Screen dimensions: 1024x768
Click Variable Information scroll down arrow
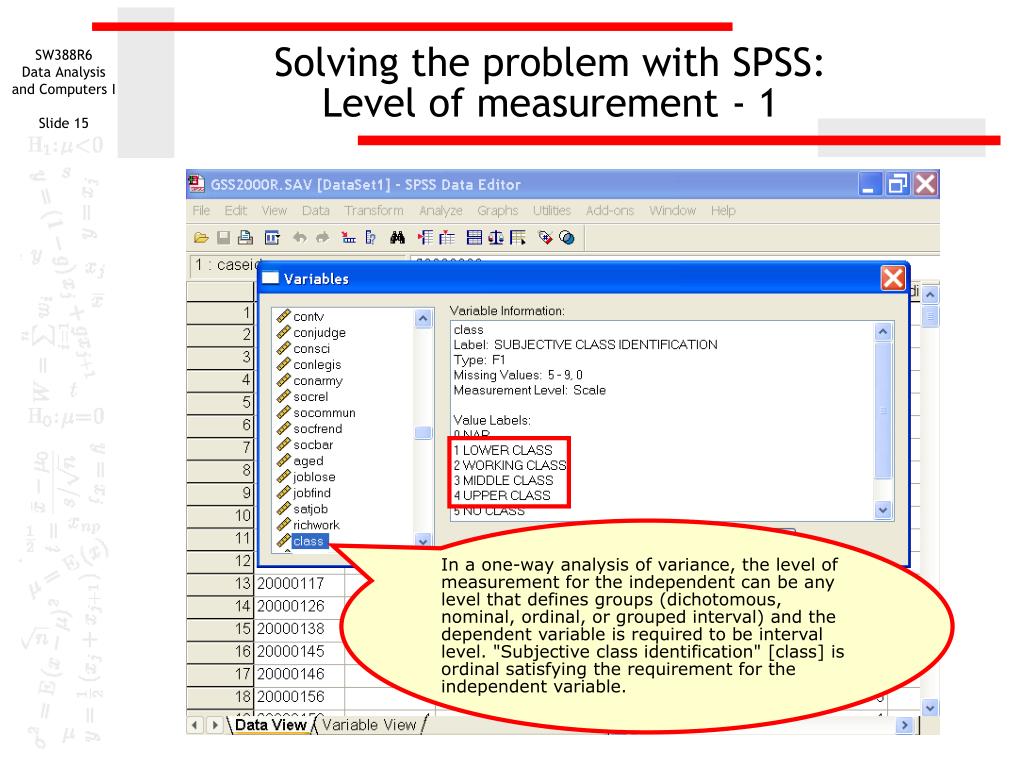pyautogui.click(x=883, y=509)
